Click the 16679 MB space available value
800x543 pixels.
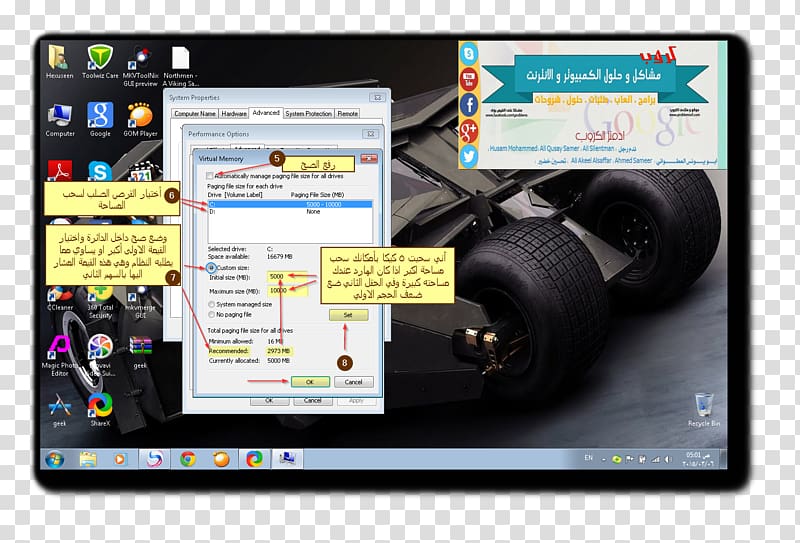click(x=280, y=257)
